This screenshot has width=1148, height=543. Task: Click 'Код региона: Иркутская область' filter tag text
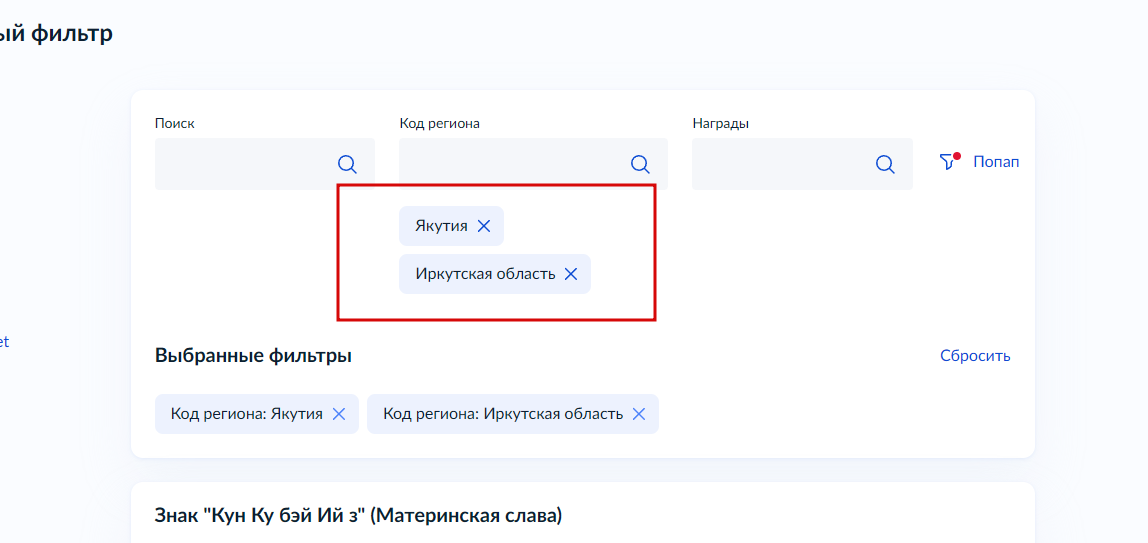coord(502,414)
